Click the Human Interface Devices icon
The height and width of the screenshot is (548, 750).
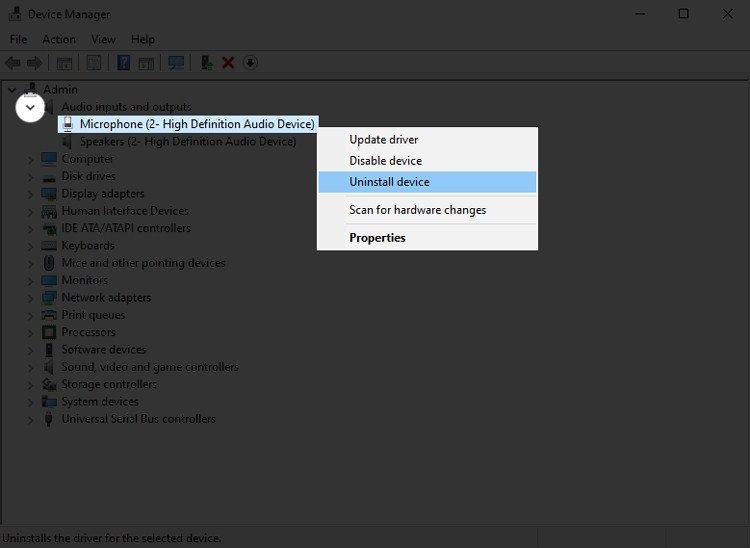(49, 211)
